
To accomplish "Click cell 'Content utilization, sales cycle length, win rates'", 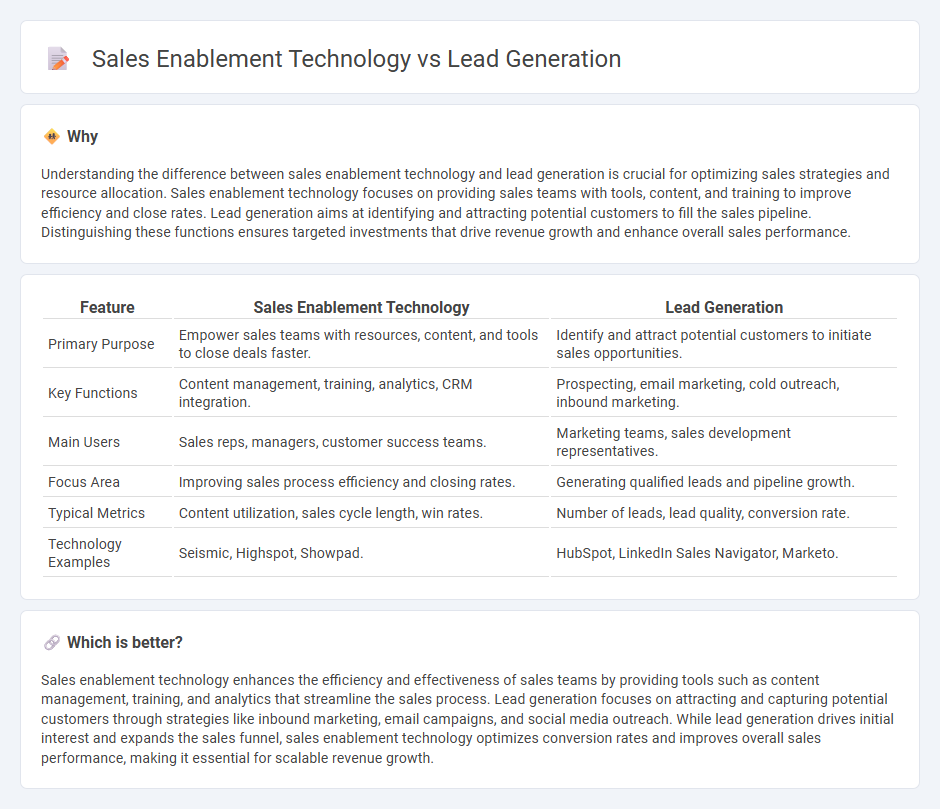I will pos(361,513).
